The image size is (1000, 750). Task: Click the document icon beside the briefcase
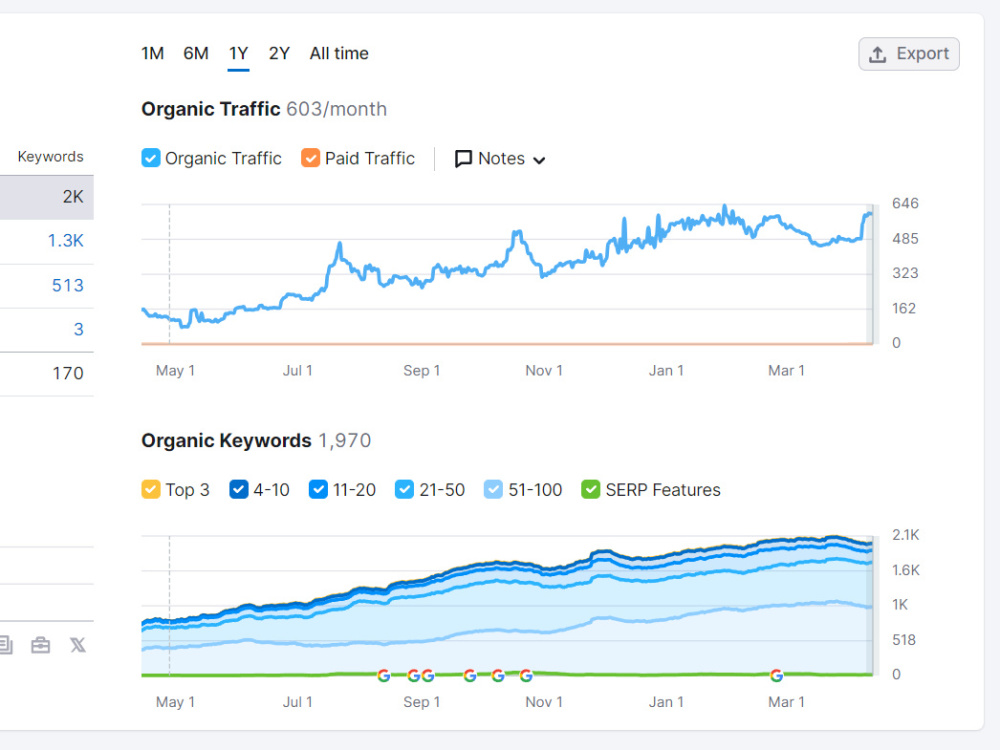(x=6, y=645)
